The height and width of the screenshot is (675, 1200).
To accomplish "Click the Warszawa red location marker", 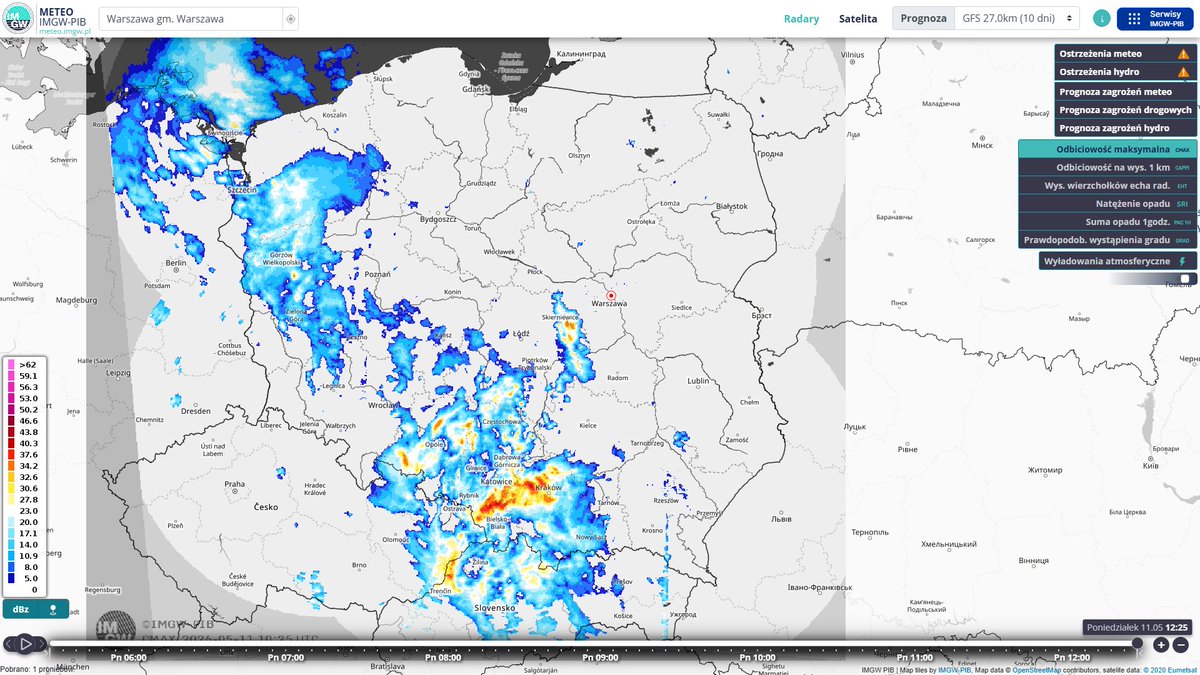I will (611, 295).
